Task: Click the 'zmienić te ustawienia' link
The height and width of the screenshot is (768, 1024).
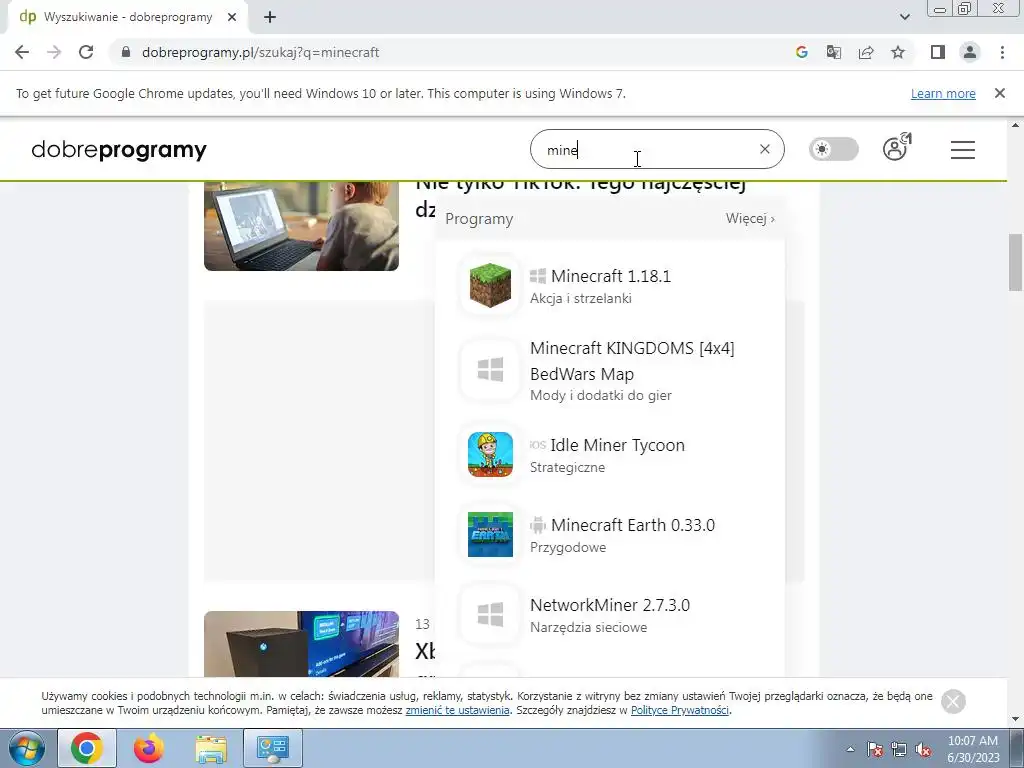Action: tap(457, 710)
